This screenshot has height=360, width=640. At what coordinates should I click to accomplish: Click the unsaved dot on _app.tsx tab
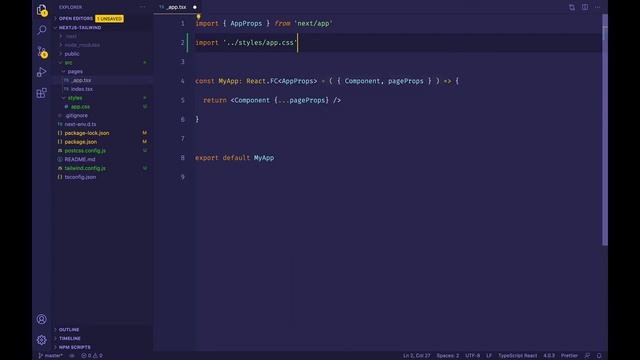(x=195, y=7)
